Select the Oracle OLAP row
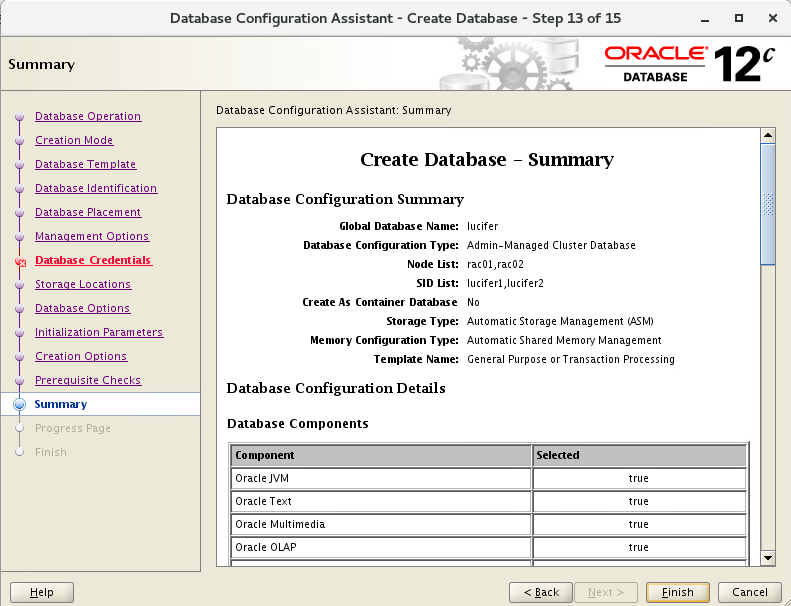 [x=488, y=547]
